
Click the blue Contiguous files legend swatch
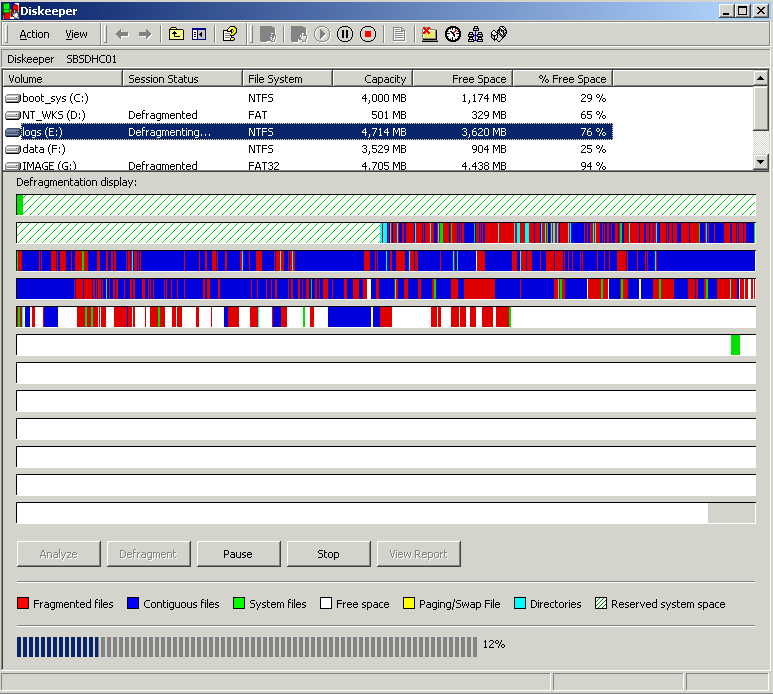(133, 603)
